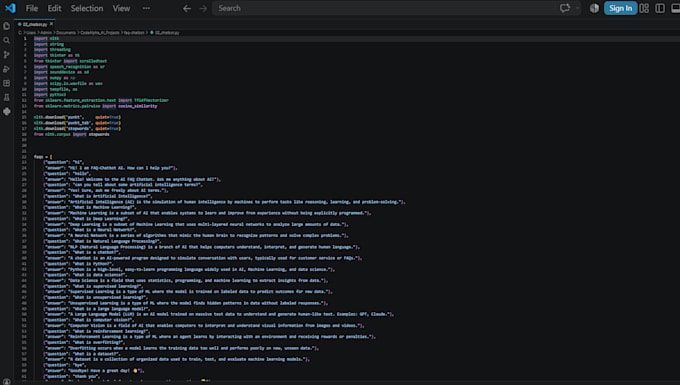Click the line "import speech_recognition as sr"

pyautogui.click(x=69, y=67)
